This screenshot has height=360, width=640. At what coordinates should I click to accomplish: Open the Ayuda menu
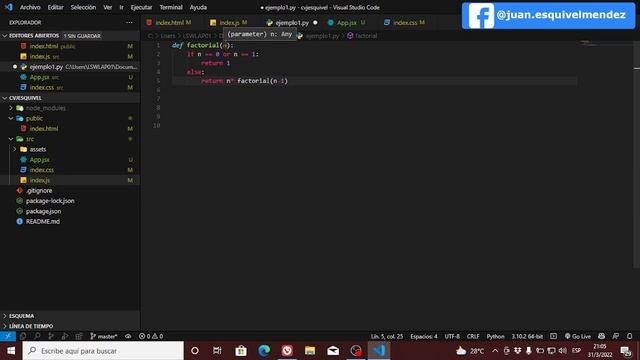198,7
